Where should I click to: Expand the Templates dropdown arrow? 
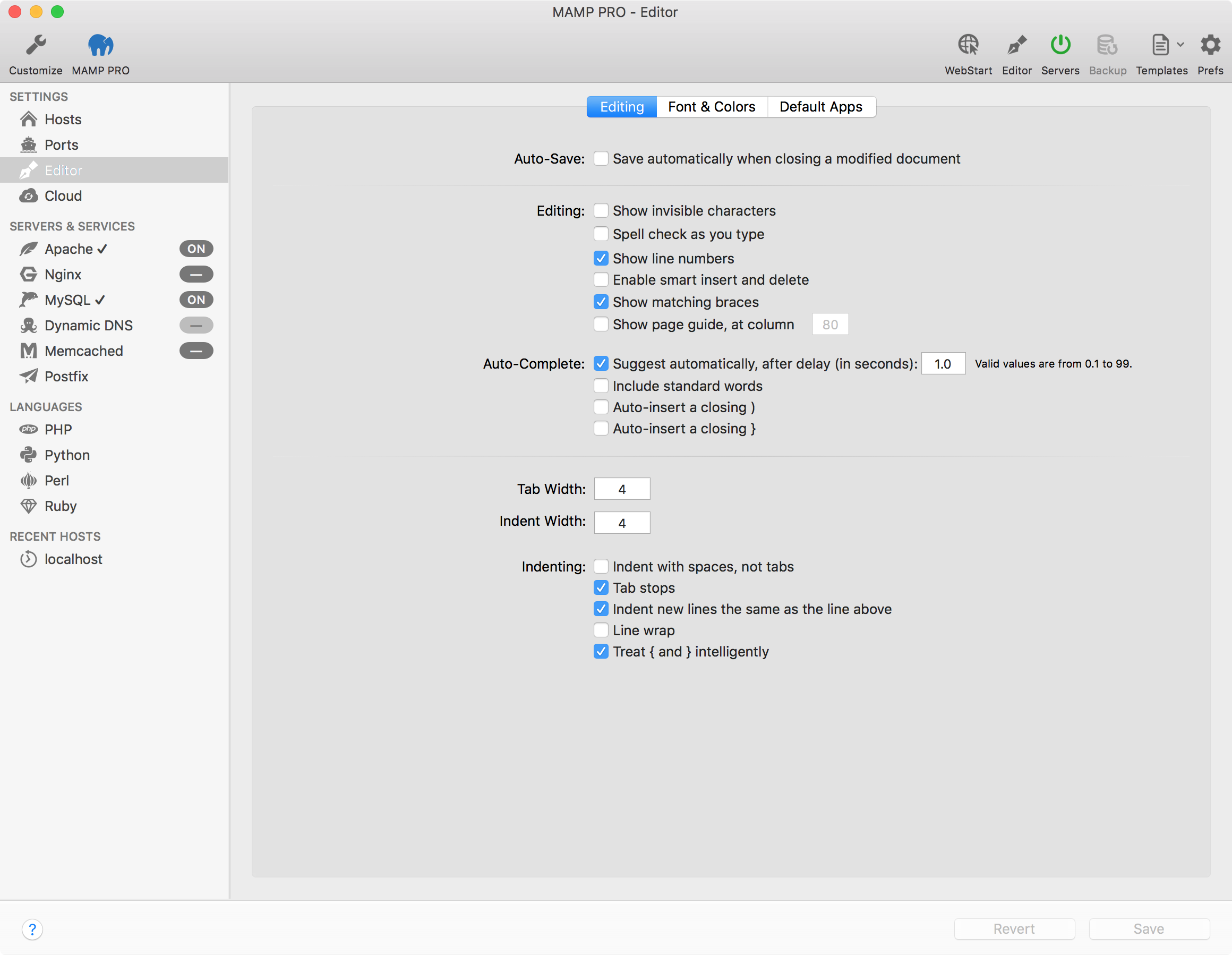1180,45
